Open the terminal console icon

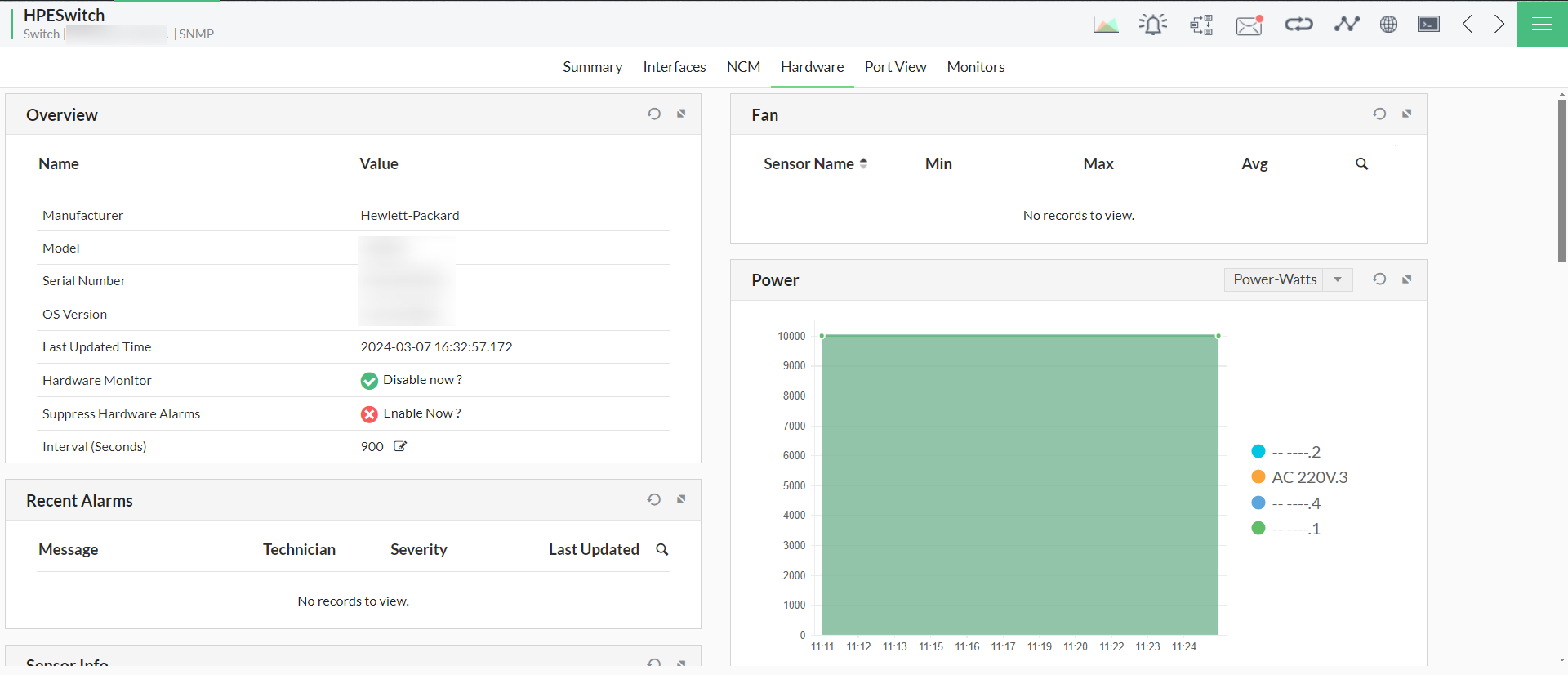[x=1428, y=24]
